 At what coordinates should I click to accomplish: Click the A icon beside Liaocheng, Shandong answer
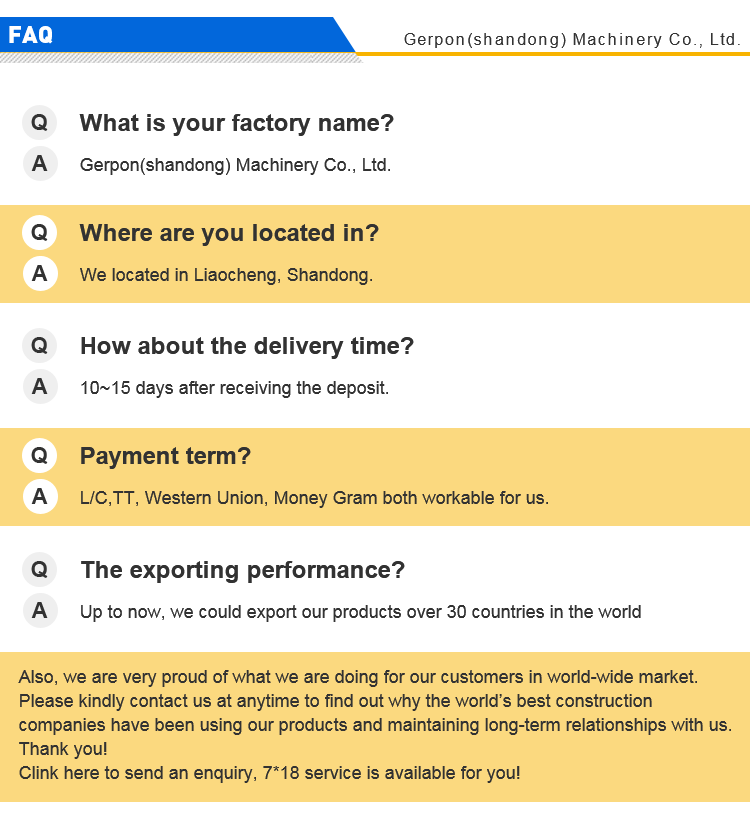tap(39, 274)
